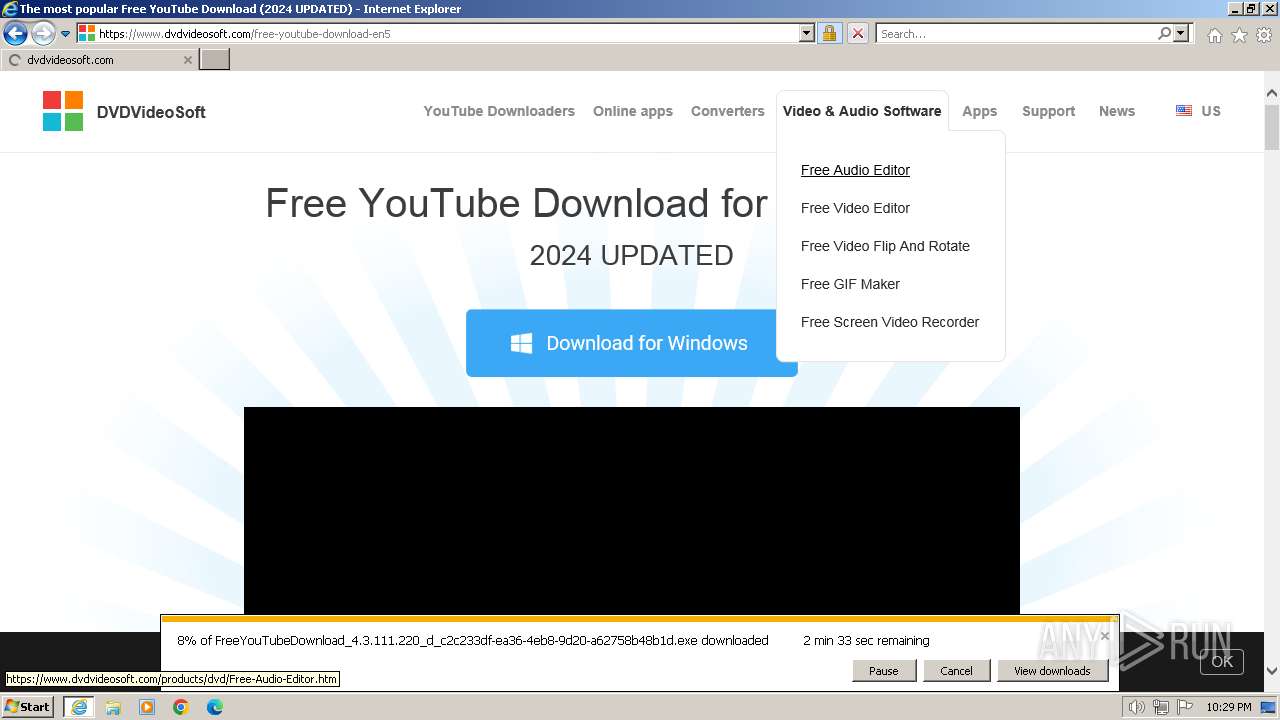The image size is (1280, 720).
Task: Click Internet Explorer taskbar icon
Action: click(79, 707)
